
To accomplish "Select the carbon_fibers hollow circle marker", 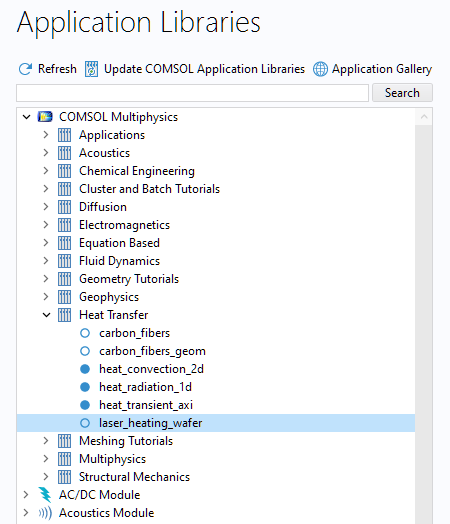I will point(85,333).
